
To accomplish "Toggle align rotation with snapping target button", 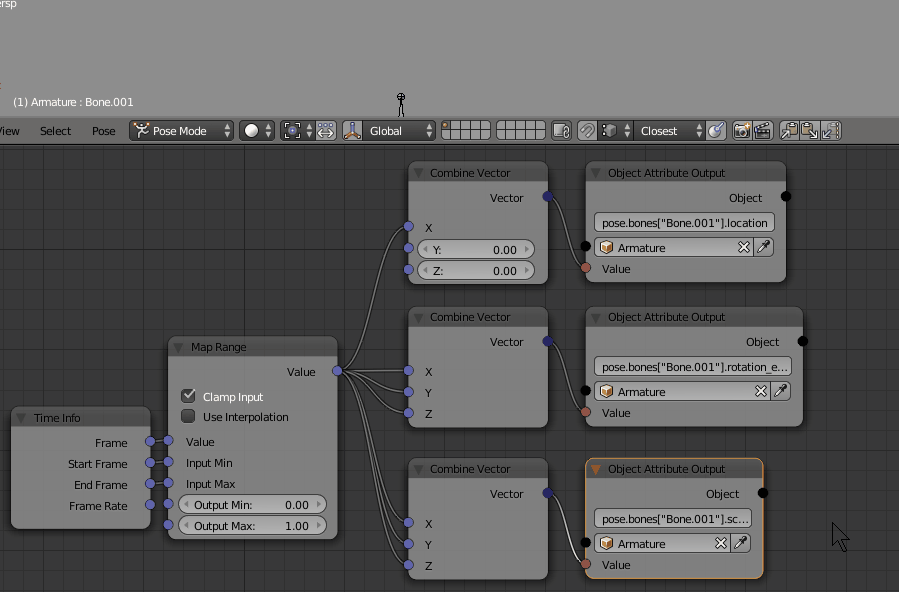I will 716,131.
